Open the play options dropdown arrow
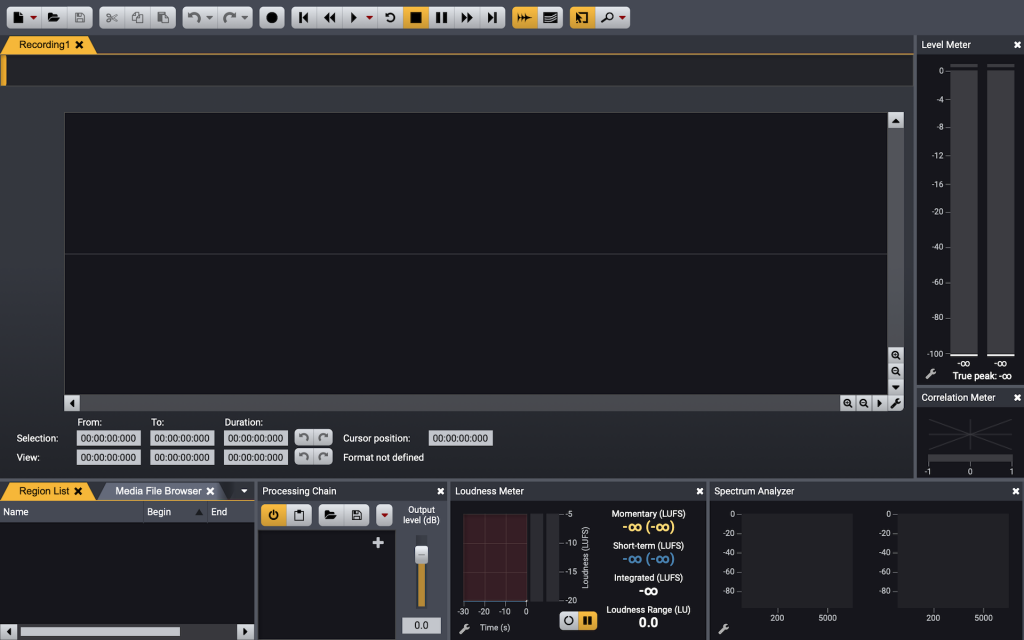Screen dimensions: 1024x640 (370, 18)
